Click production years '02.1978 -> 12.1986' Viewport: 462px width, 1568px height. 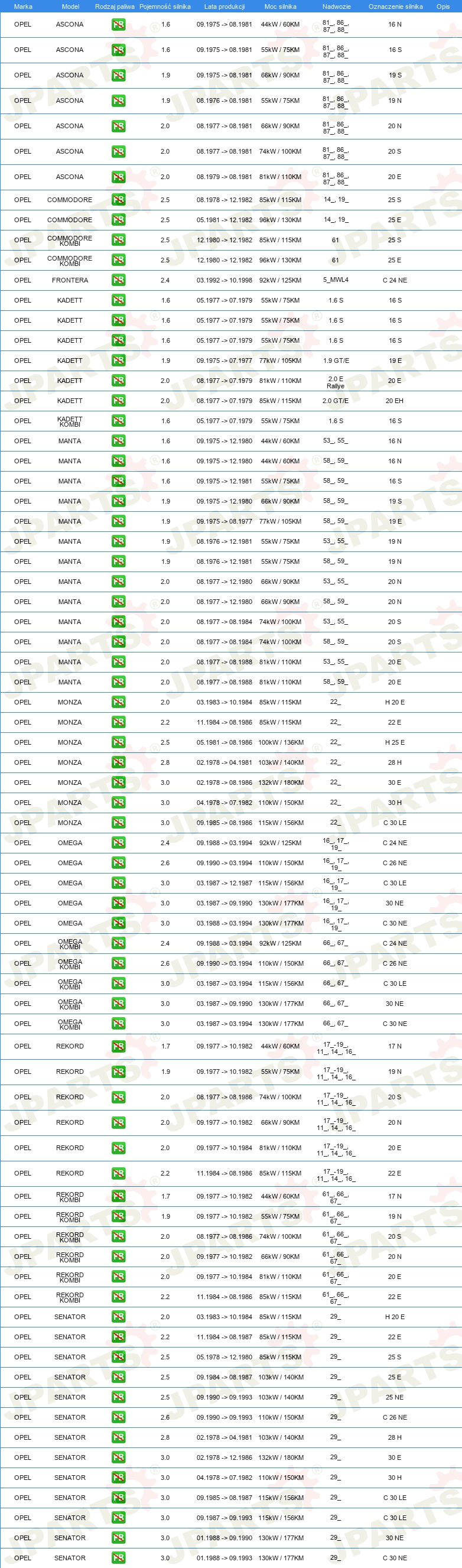coord(224,1457)
